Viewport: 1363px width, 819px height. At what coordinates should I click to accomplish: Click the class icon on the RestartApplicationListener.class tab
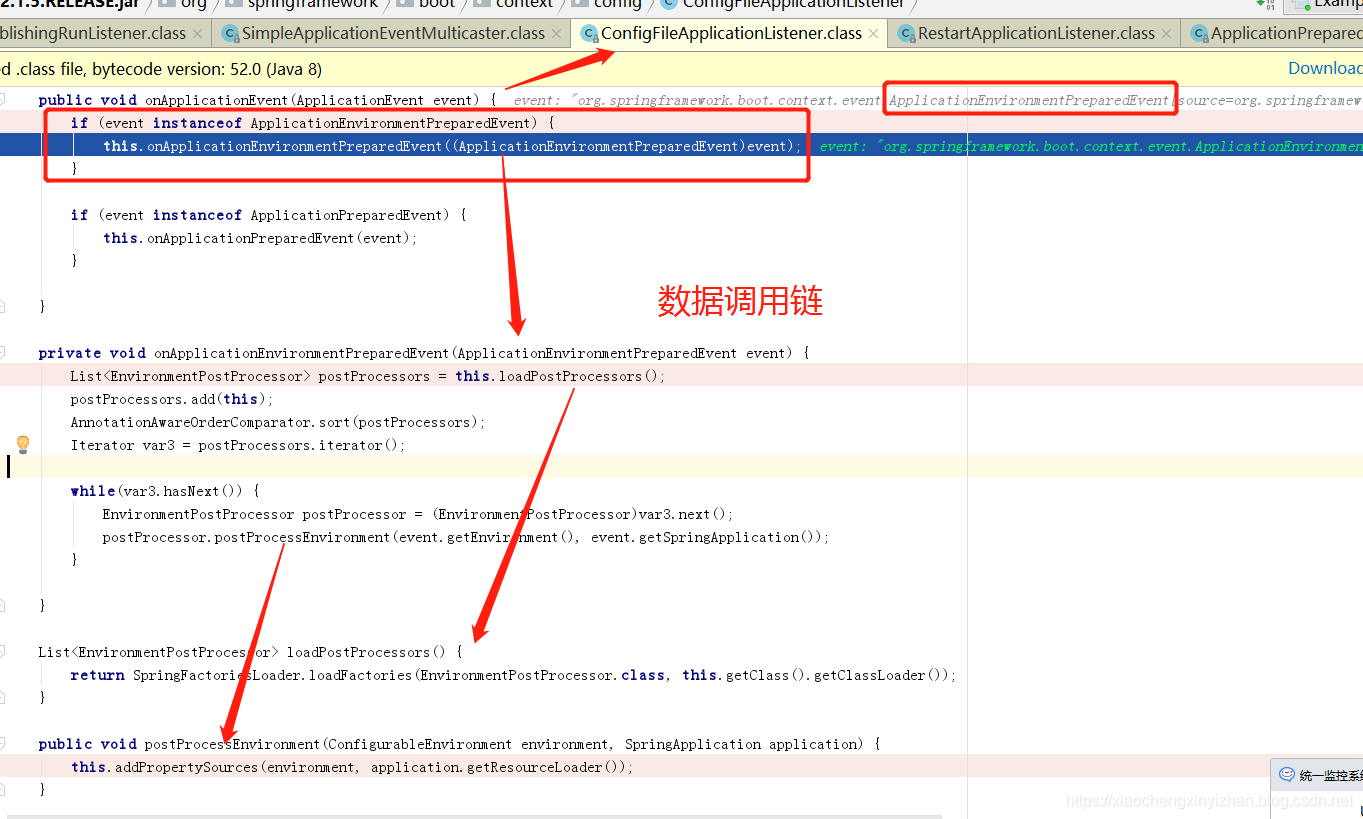pos(906,34)
